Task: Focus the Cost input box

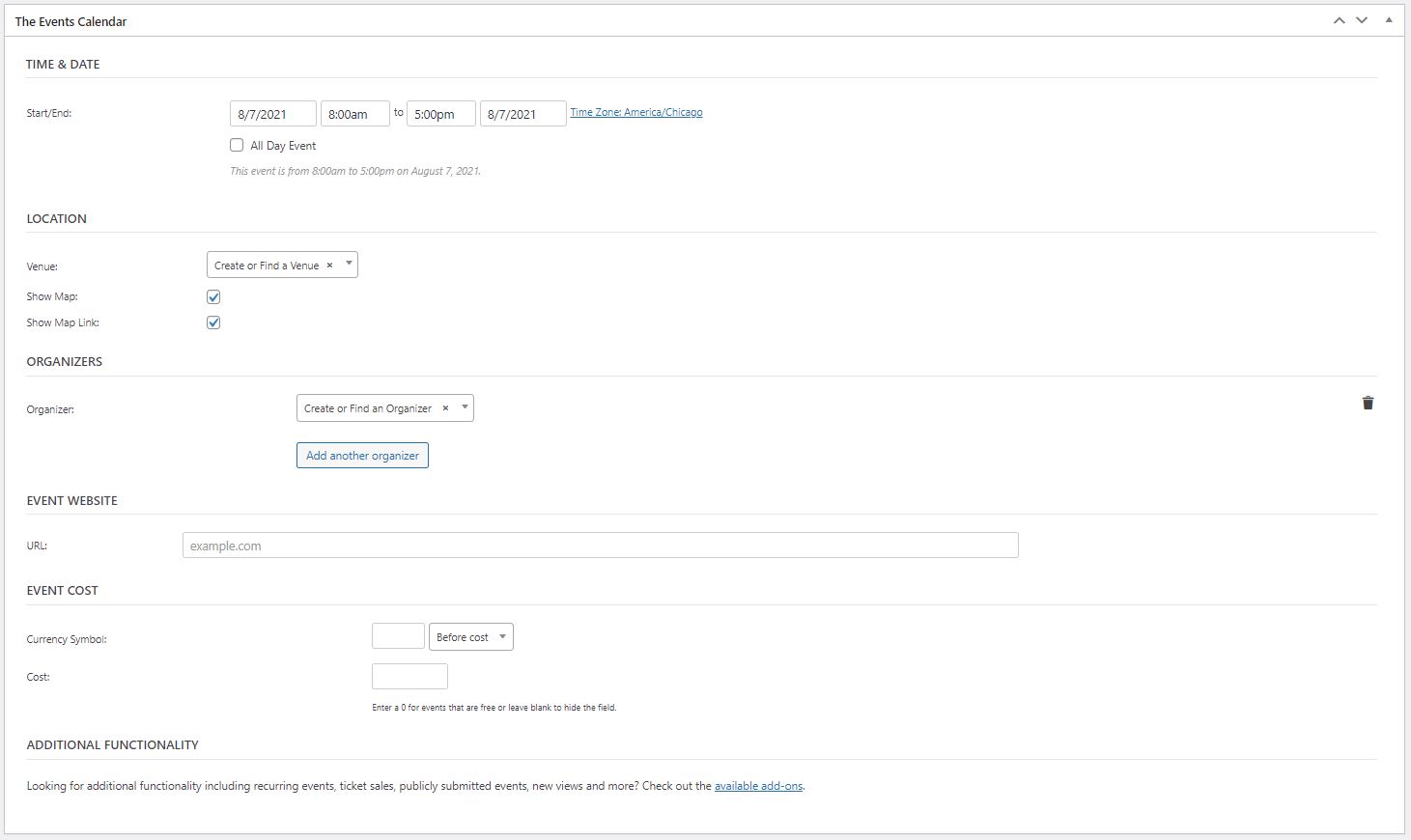Action: point(409,676)
